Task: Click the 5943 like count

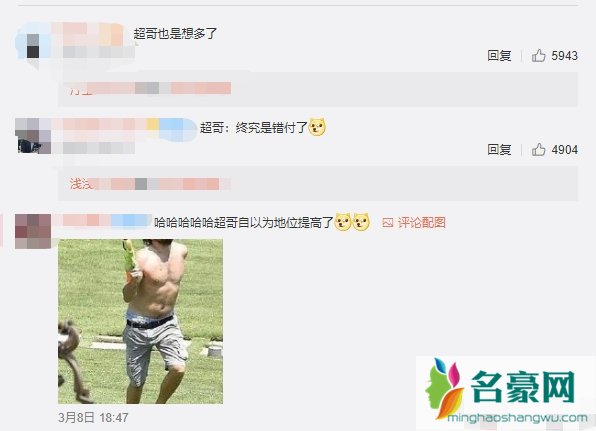Action: point(564,56)
